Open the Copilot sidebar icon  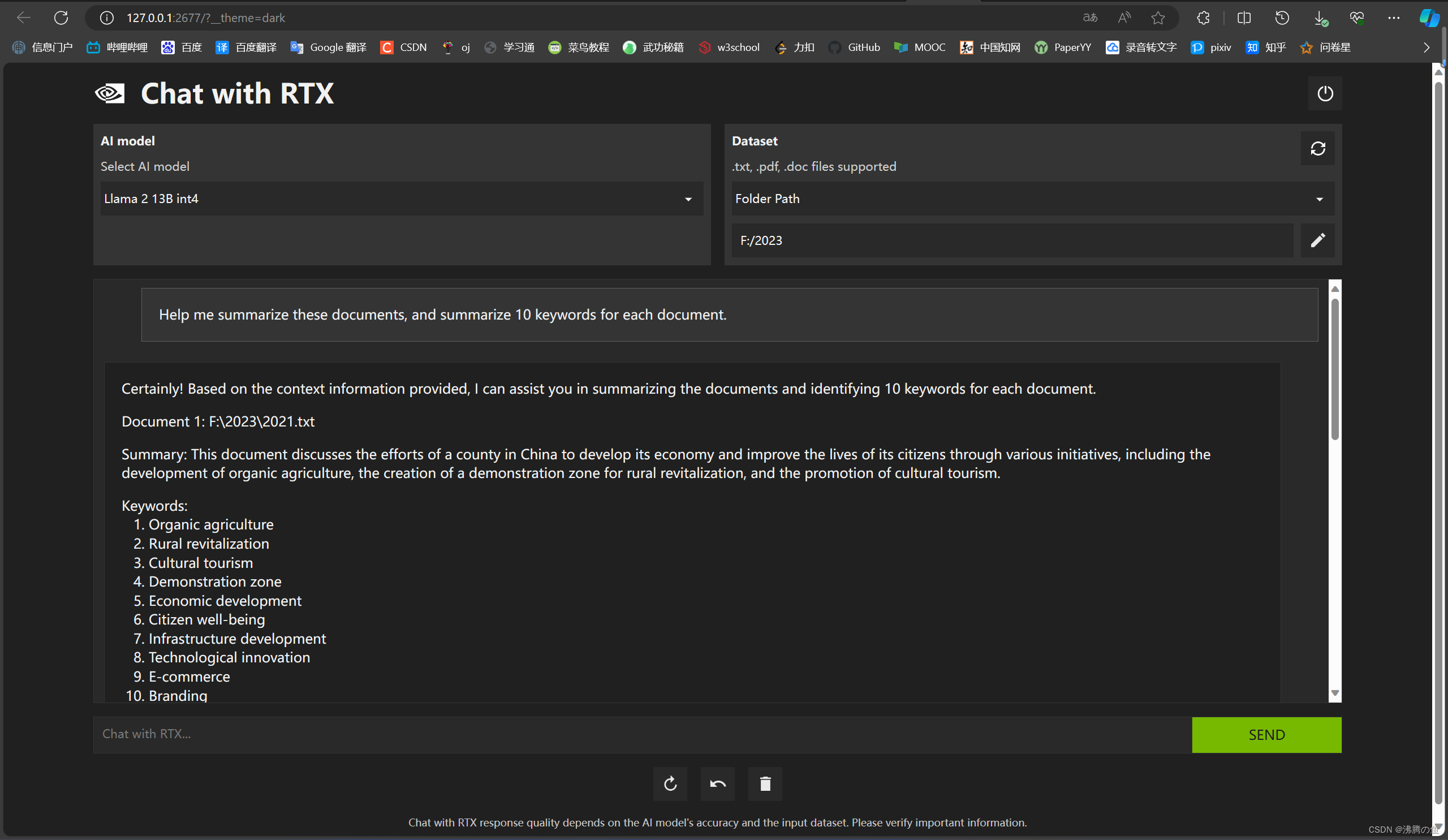pos(1430,18)
